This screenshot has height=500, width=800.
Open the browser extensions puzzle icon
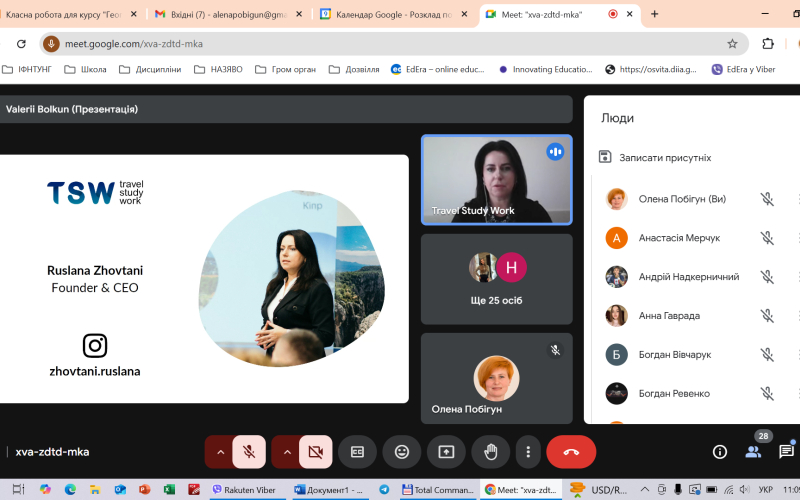pos(768,44)
